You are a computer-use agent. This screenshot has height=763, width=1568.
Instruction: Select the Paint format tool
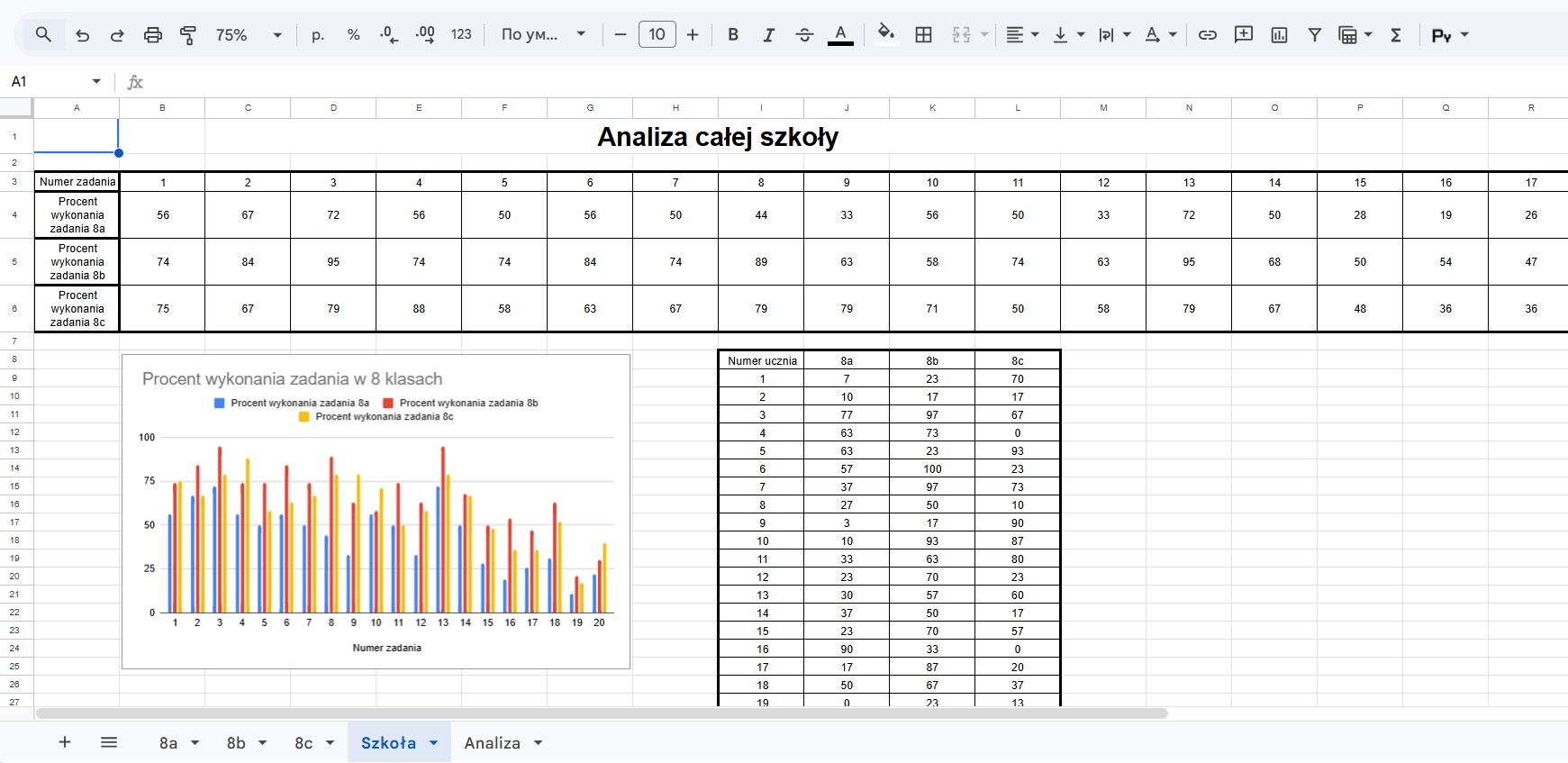pyautogui.click(x=188, y=35)
